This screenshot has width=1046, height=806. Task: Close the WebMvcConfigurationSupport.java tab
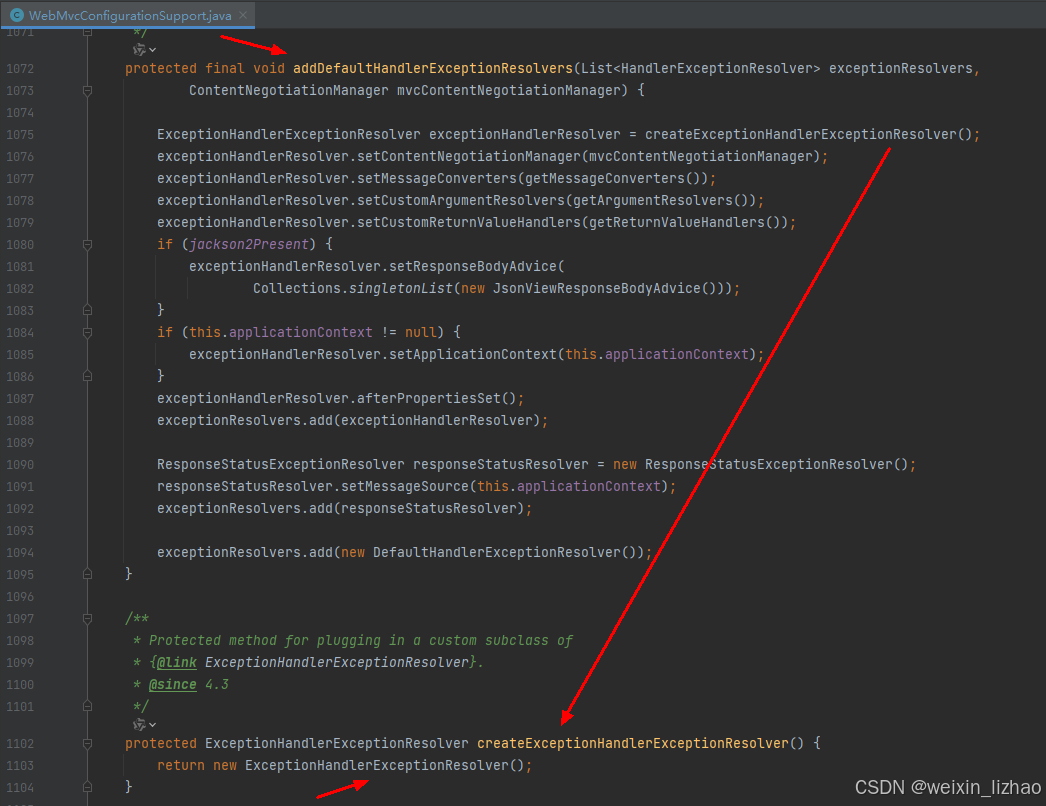coord(243,15)
